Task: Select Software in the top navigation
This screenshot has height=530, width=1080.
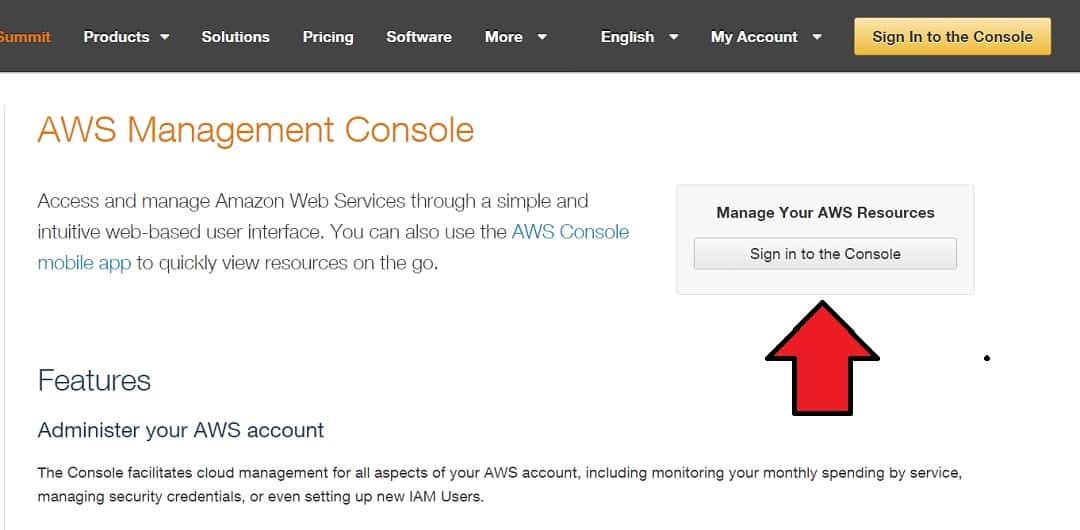Action: click(x=419, y=37)
